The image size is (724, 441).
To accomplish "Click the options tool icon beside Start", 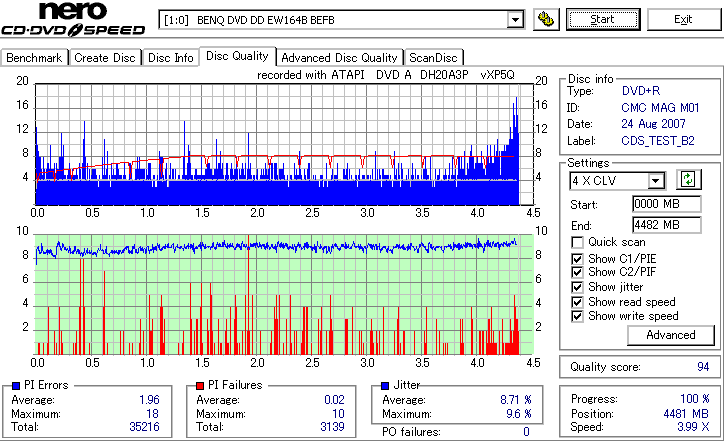I will (546, 19).
